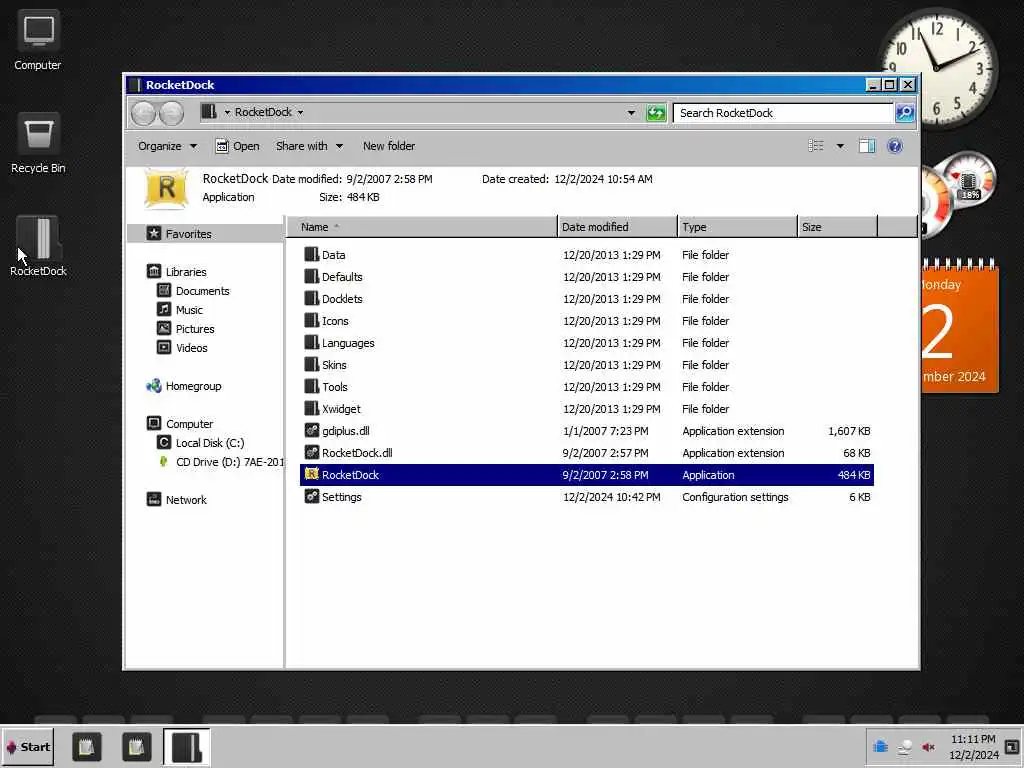This screenshot has height=768, width=1024.
Task: Open the Help question mark icon
Action: 895,146
